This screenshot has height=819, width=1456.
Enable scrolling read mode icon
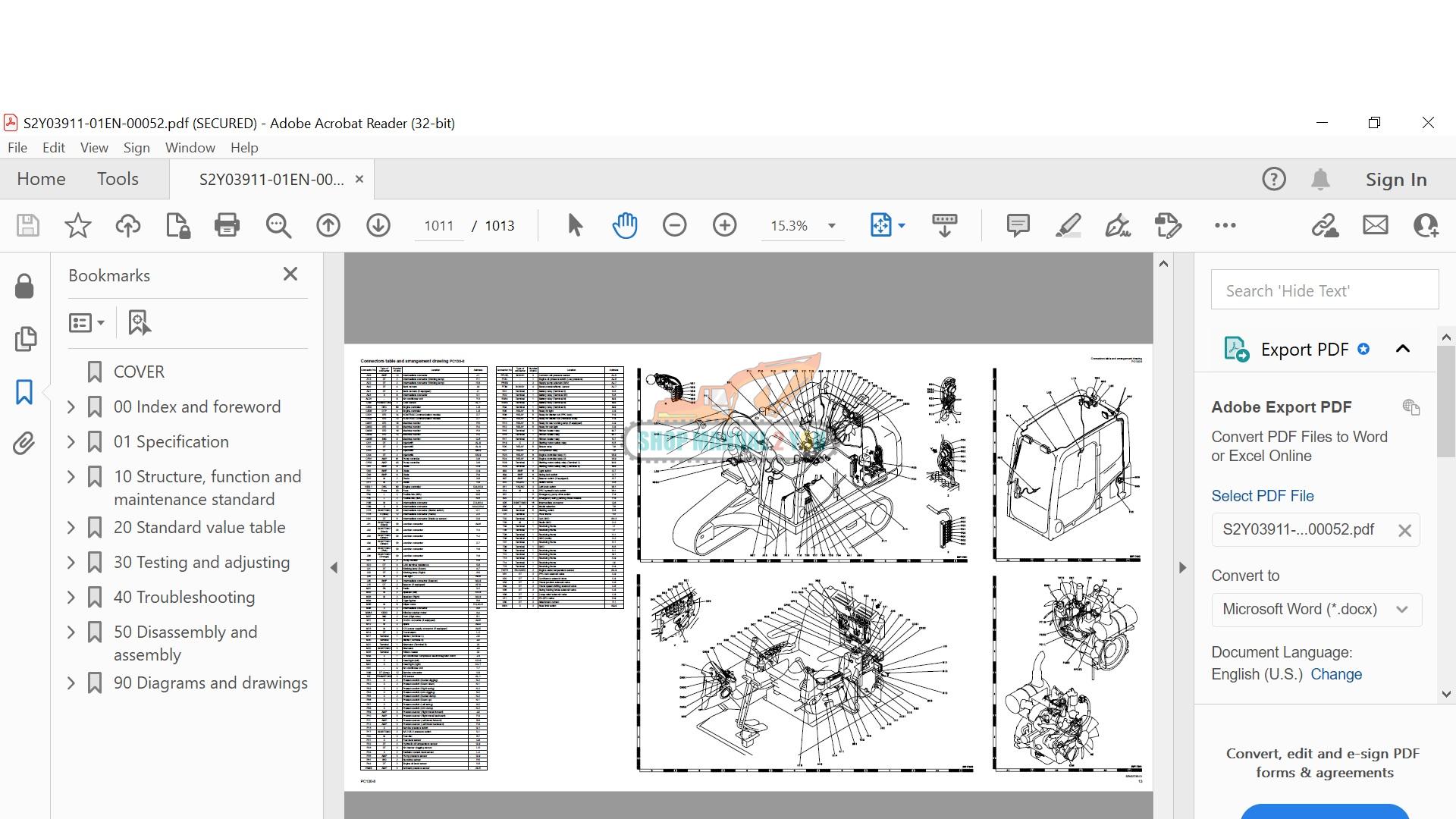[x=944, y=225]
